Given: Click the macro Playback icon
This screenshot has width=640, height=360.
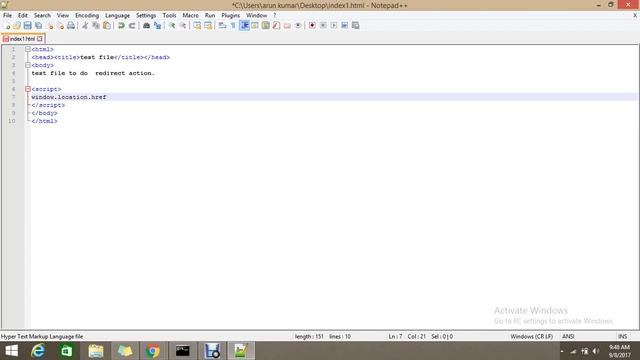Looking at the screenshot, I should (x=334, y=26).
